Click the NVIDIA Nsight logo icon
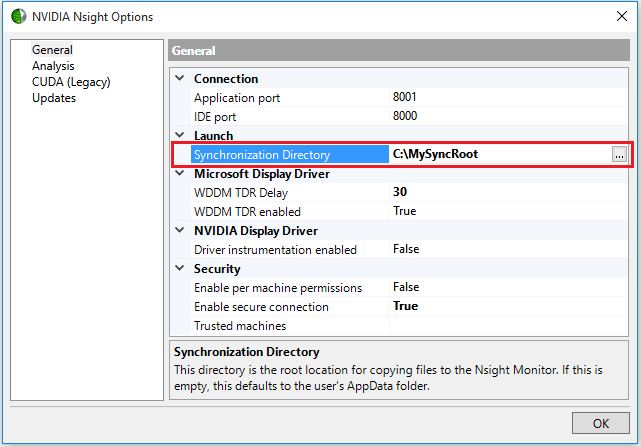This screenshot has width=641, height=447. click(19, 15)
